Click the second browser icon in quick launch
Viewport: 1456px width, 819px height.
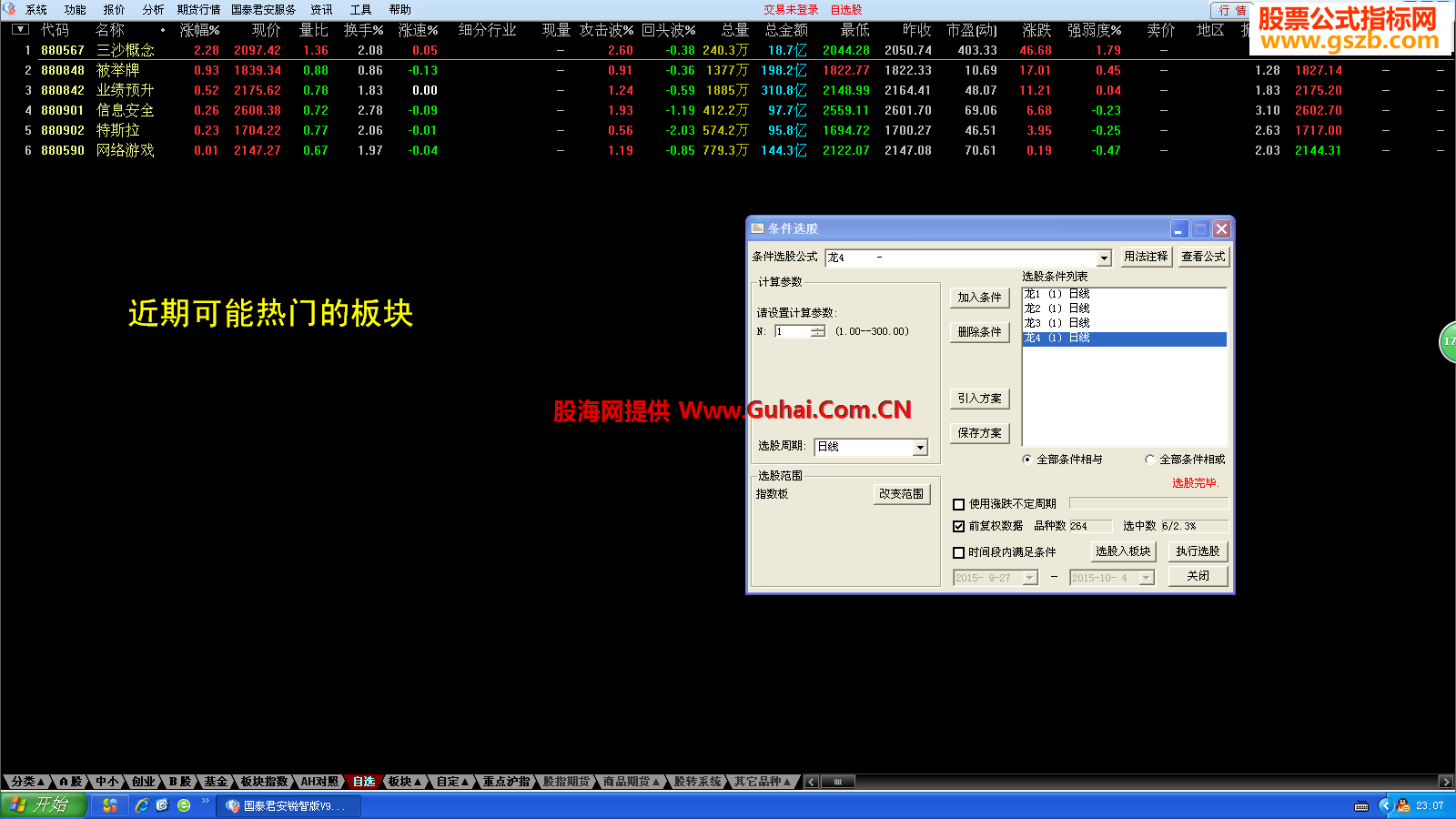163,805
